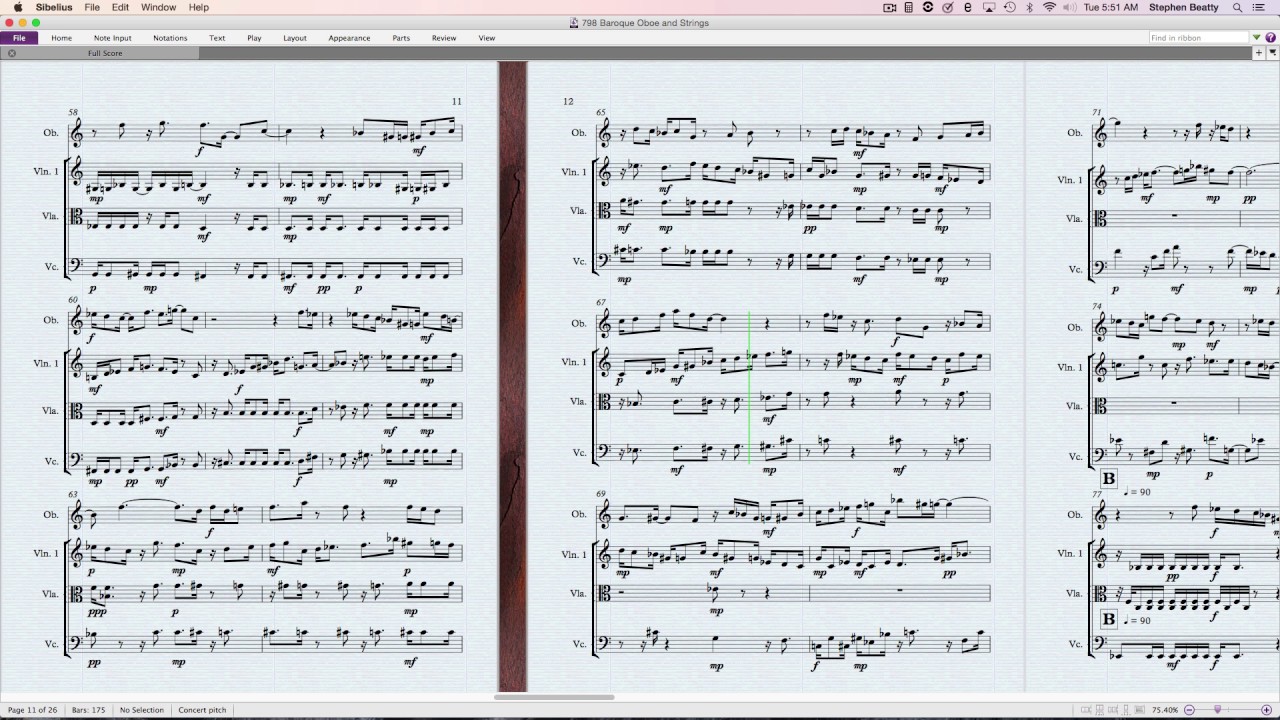
Task: Click the bar number 65 on page 12
Action: pyautogui.click(x=600, y=113)
